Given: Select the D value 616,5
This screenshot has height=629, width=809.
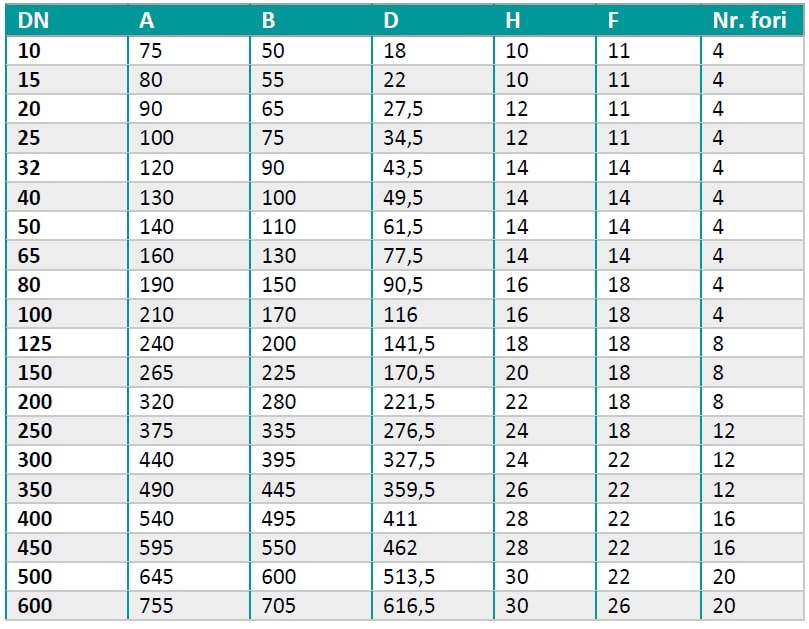Looking at the screenshot, I should tap(409, 606).
